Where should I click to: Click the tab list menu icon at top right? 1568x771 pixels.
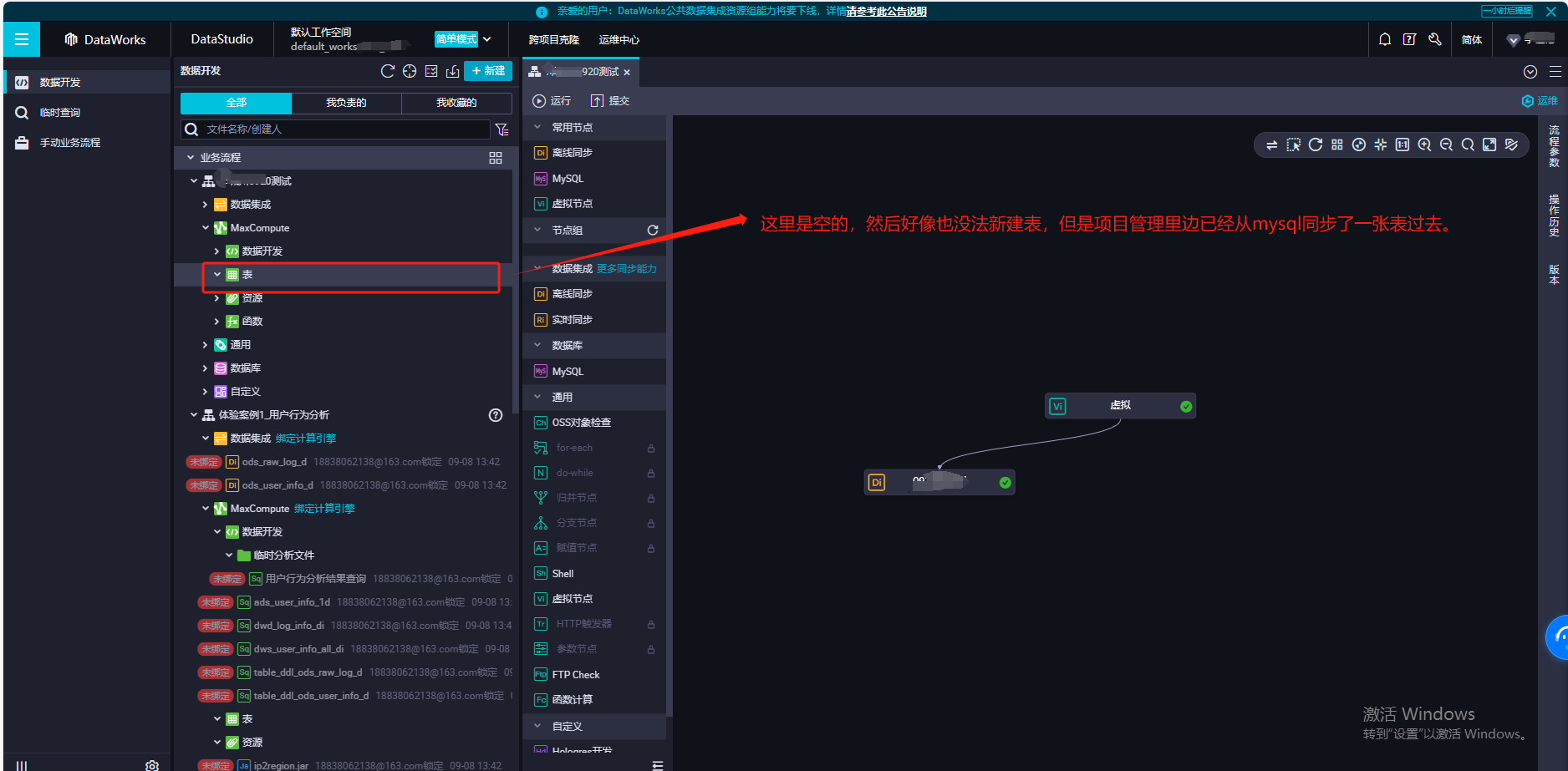[x=1555, y=72]
